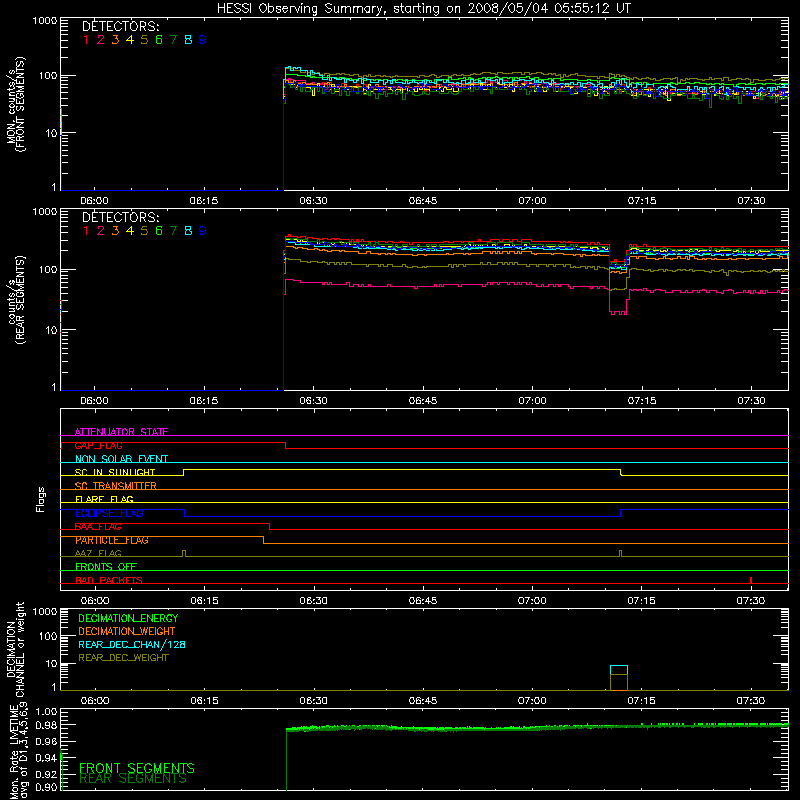Select detector 4 in front segments legend

[x=130, y=40]
